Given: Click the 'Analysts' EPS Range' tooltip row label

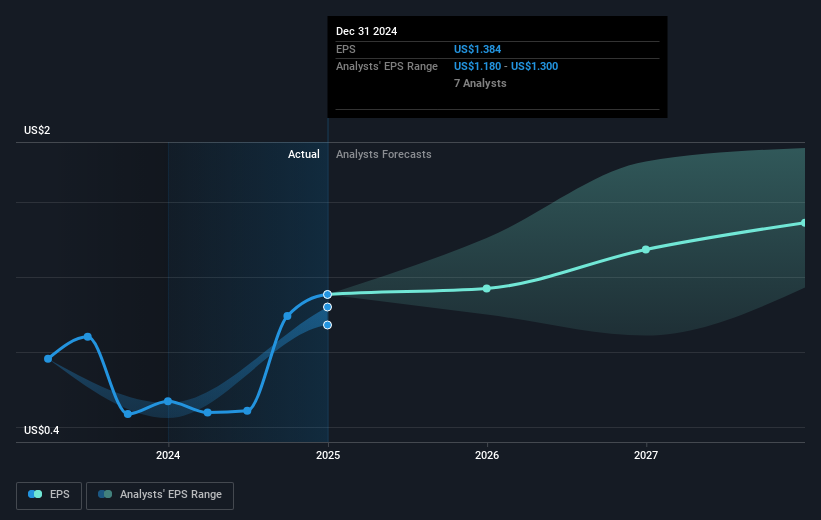Looking at the screenshot, I should [387, 67].
